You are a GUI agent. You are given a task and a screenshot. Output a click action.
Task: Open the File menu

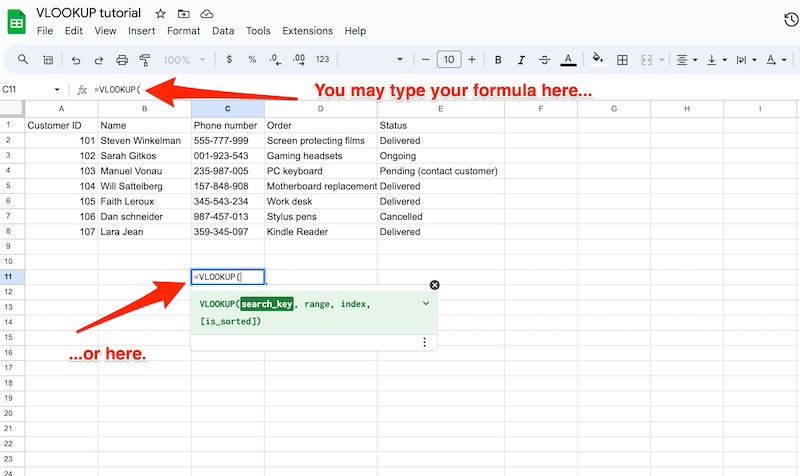tap(45, 31)
